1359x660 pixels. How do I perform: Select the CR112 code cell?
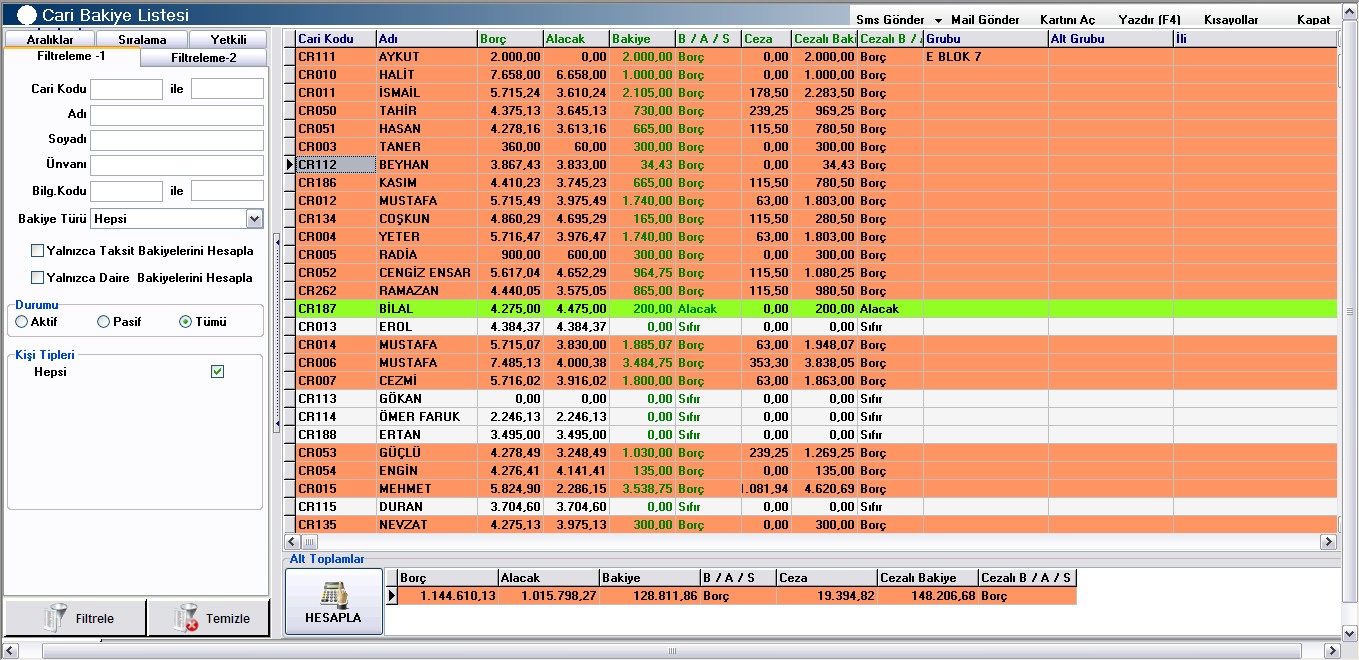click(336, 165)
